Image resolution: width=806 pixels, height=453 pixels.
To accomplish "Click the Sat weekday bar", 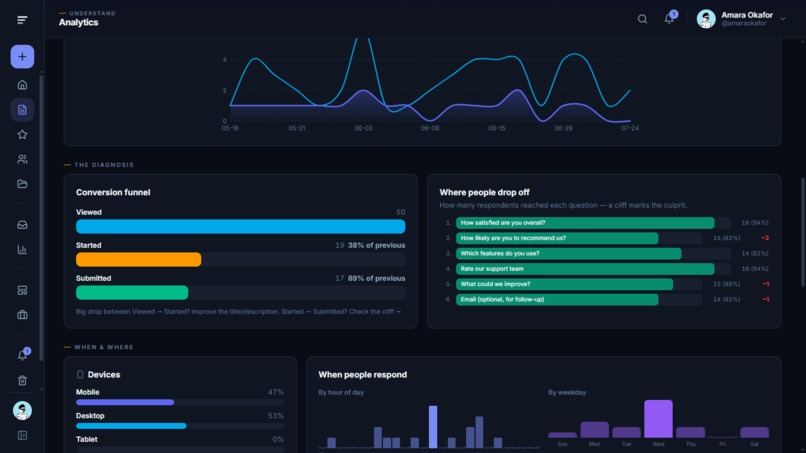I will coord(754,432).
